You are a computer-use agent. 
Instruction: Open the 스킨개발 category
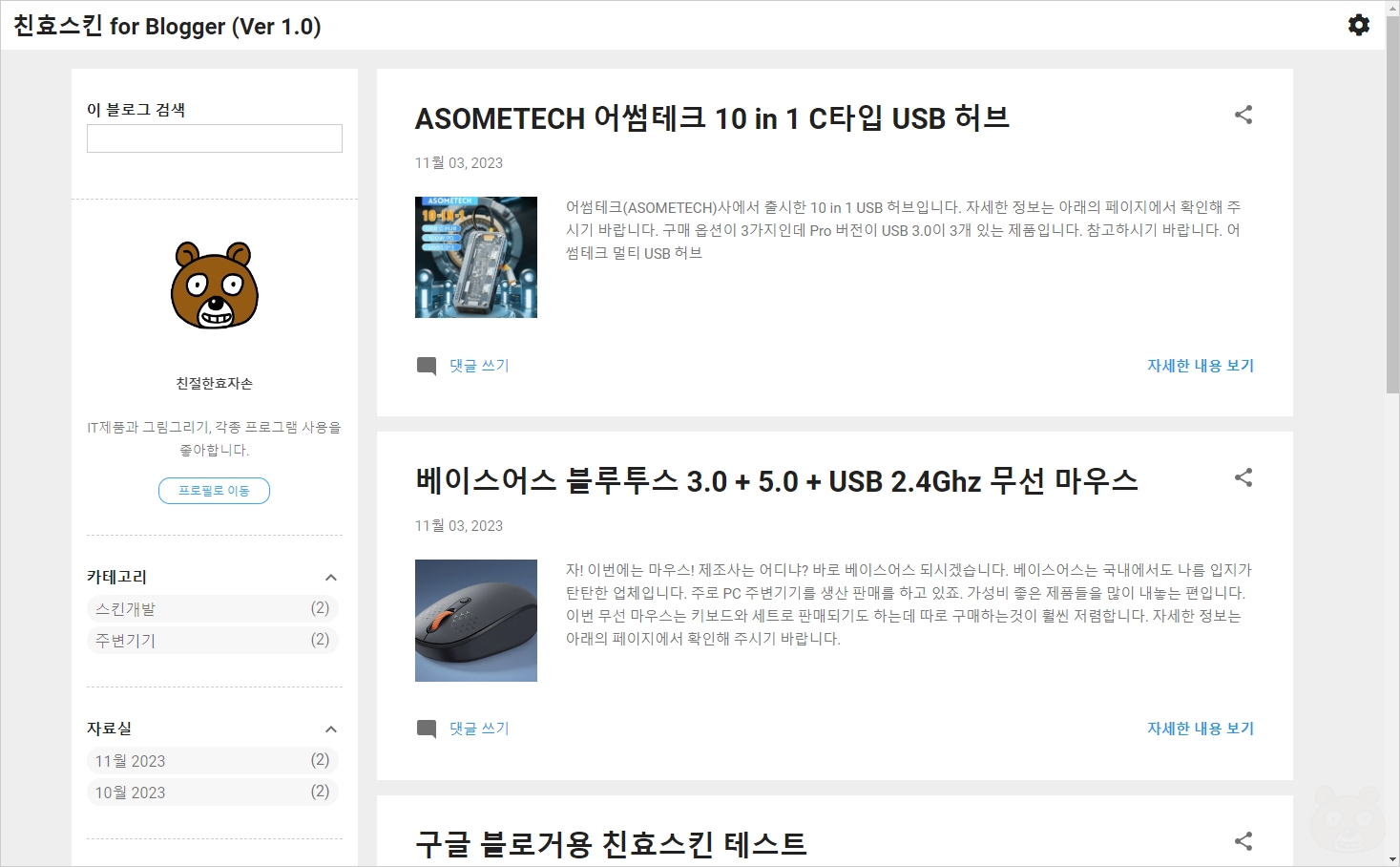pos(213,608)
